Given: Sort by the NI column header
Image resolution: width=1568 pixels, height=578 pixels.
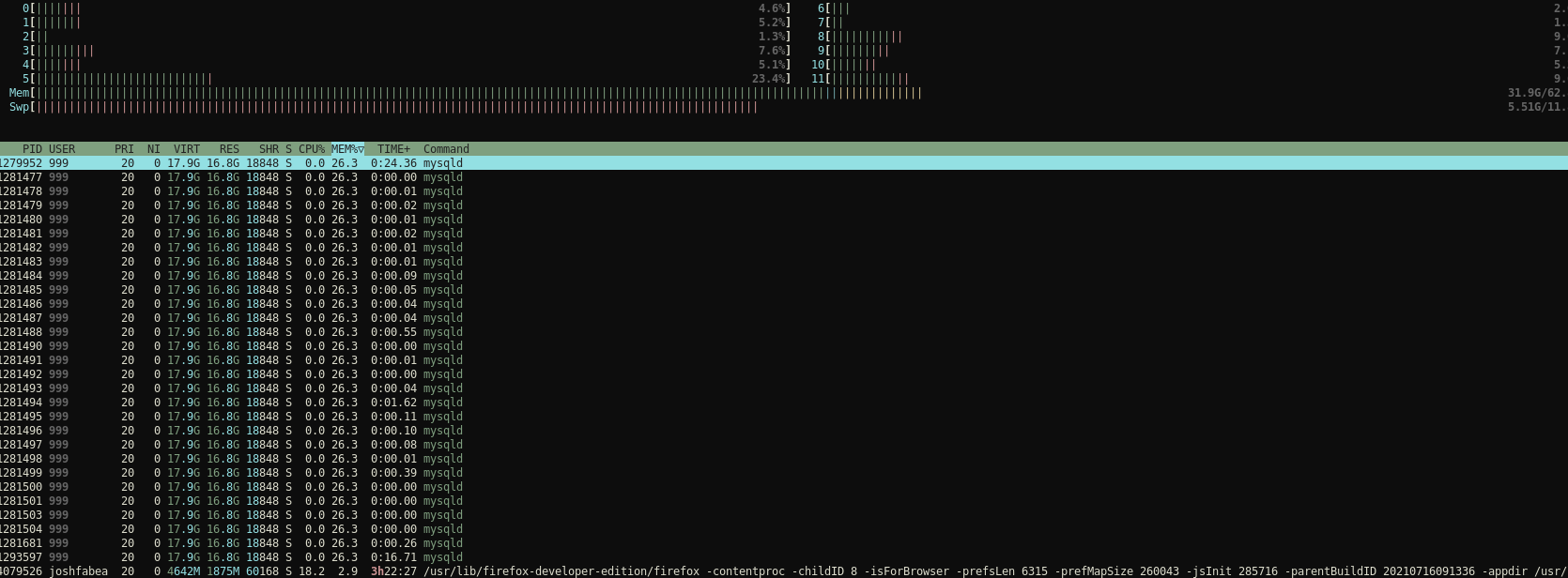Looking at the screenshot, I should point(154,149).
